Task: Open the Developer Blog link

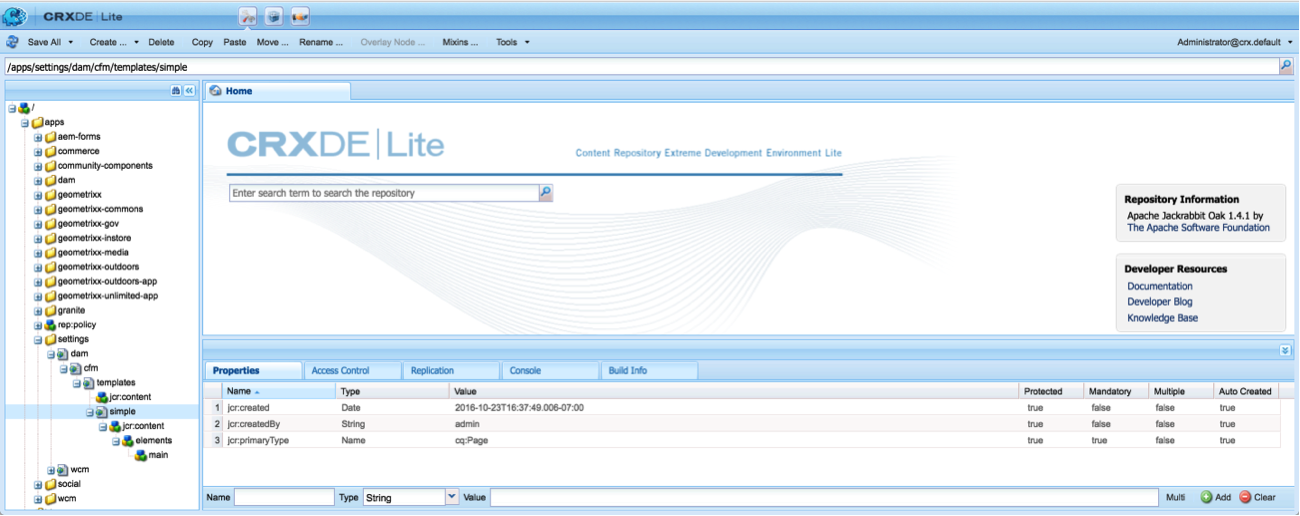Action: [1159, 302]
